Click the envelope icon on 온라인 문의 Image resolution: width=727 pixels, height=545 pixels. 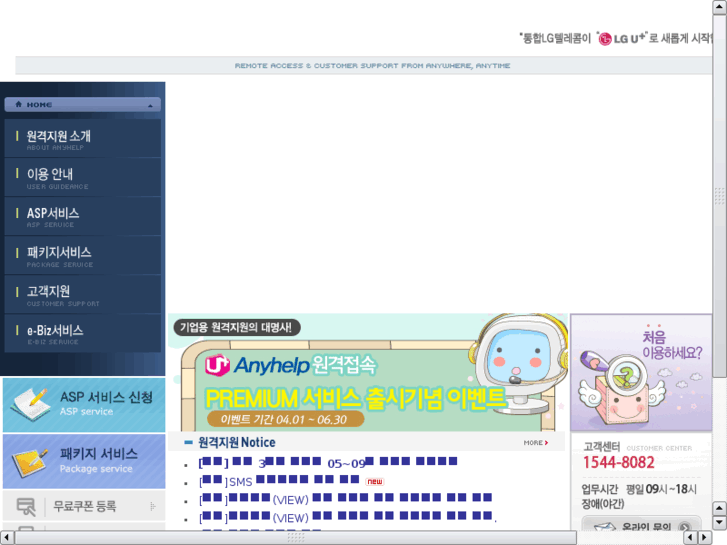coord(603,527)
